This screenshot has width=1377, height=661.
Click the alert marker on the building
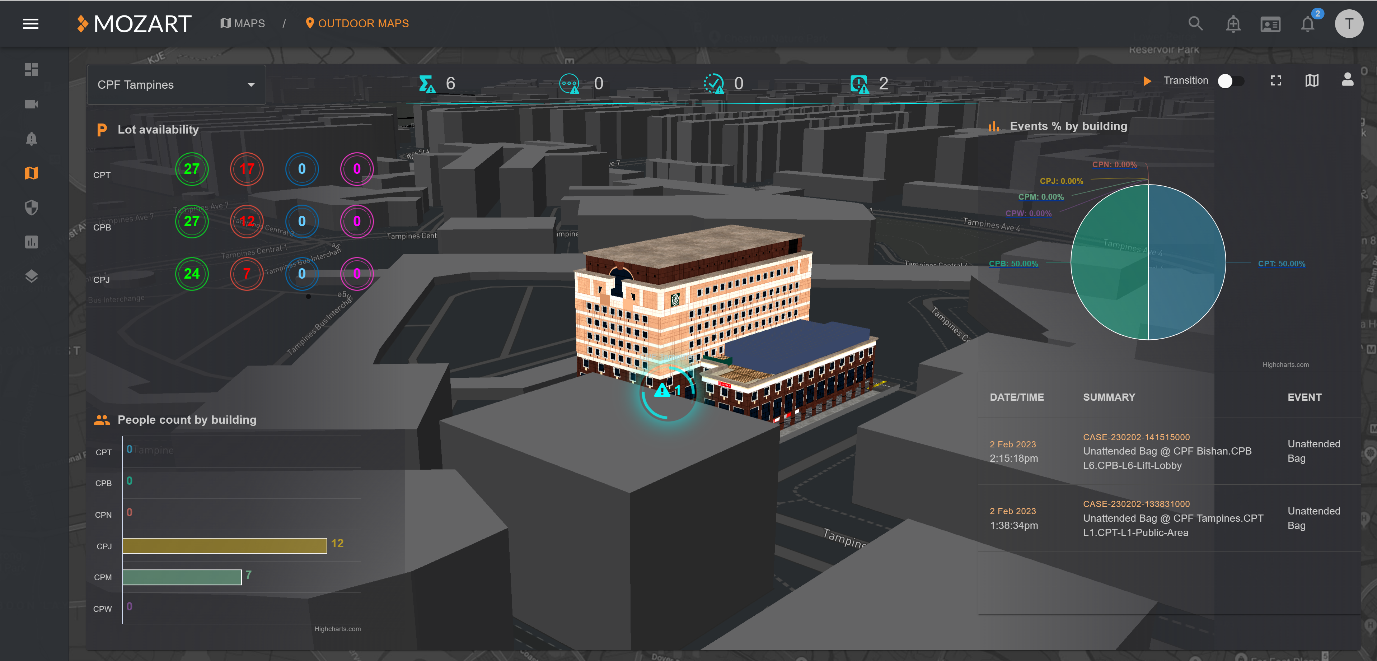click(x=662, y=391)
